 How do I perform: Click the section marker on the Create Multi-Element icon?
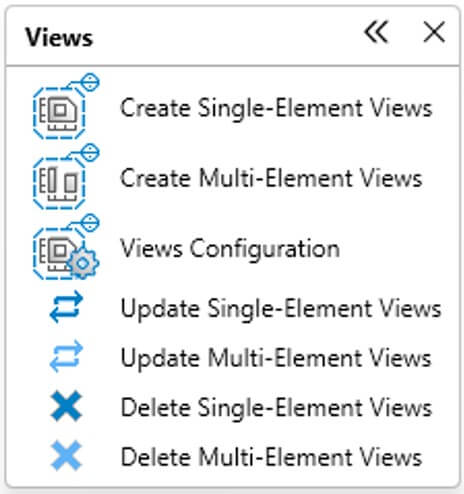(90, 153)
